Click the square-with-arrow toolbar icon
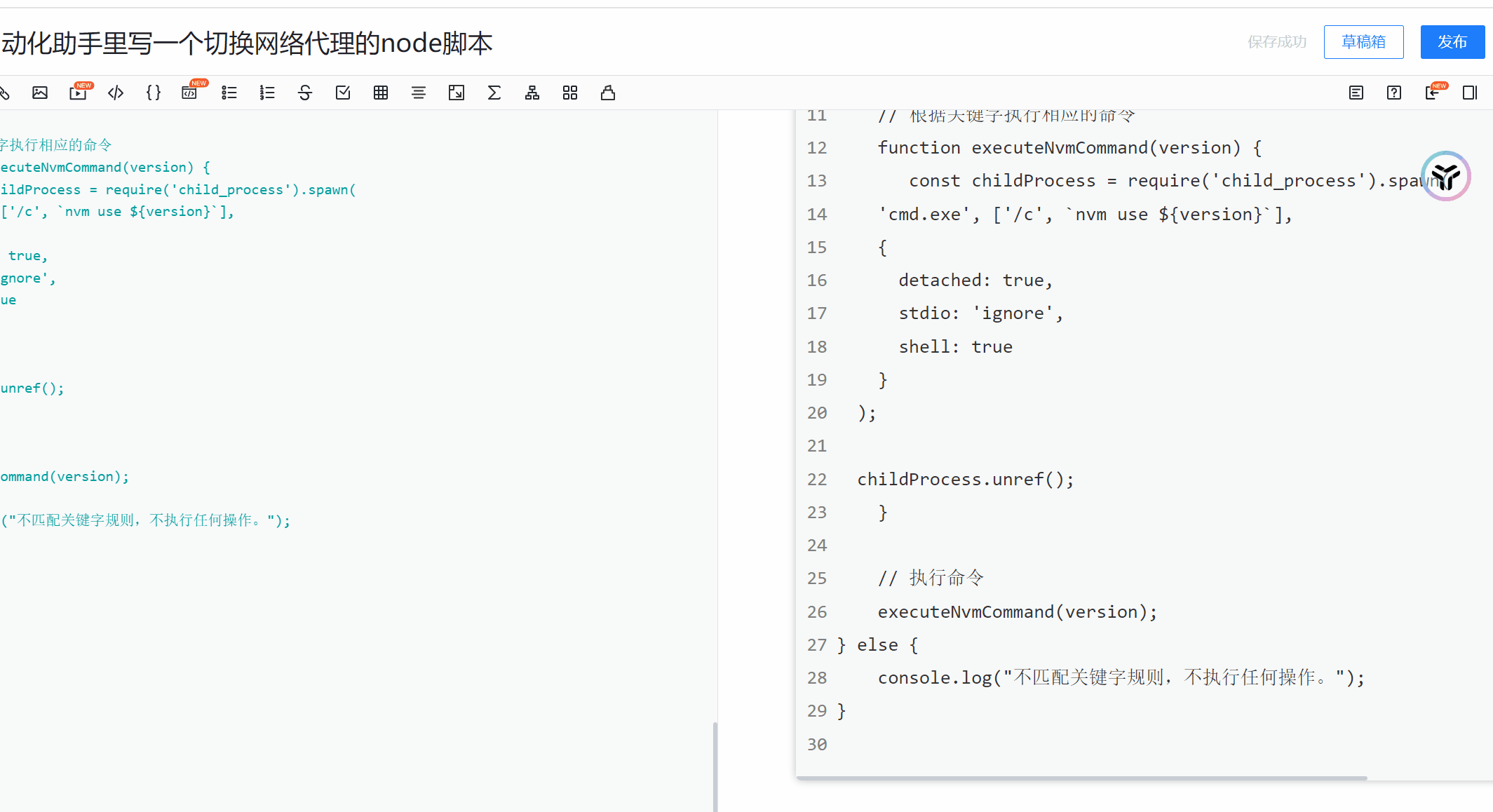The width and height of the screenshot is (1493, 812). click(x=457, y=93)
